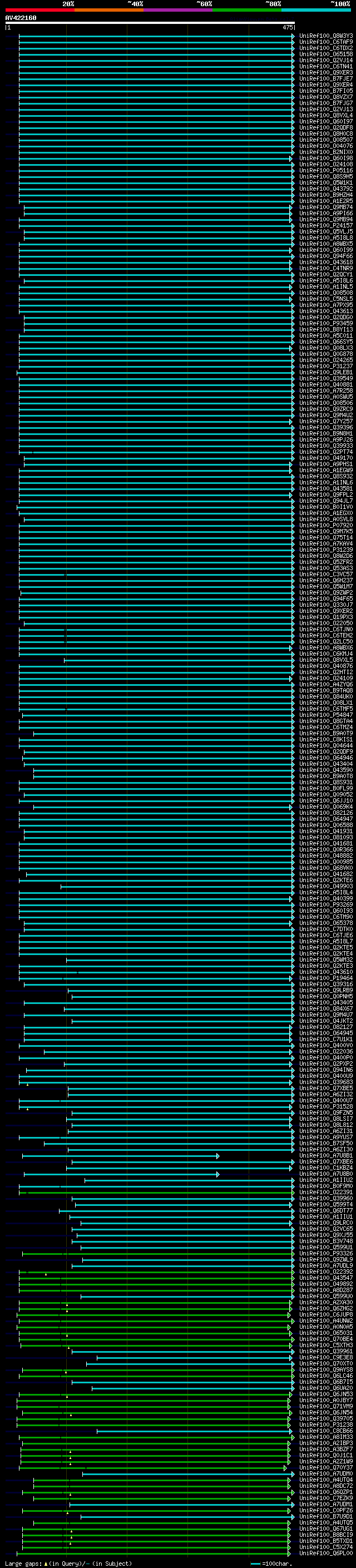This screenshot has height=1568, width=356.
Task: Select hit label UniRef100_B7FI05
Action: point(326,91)
